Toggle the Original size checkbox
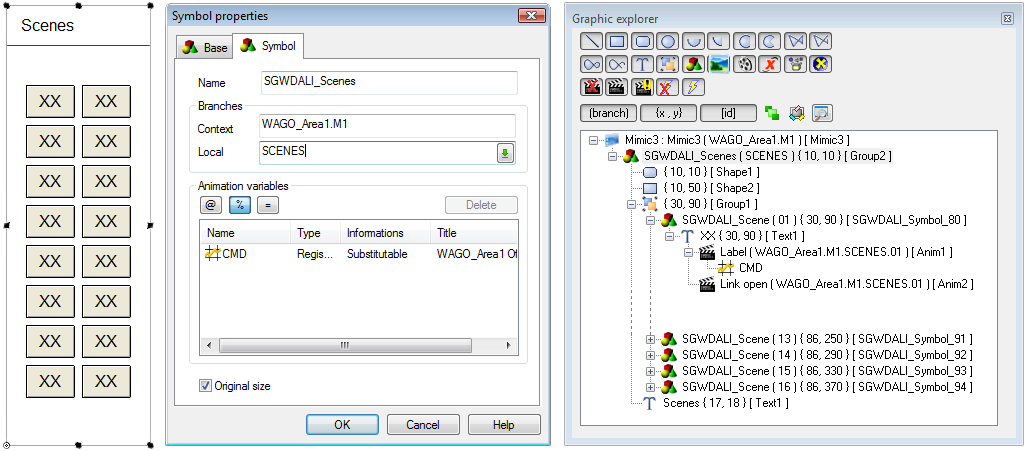Screen dimensions: 1027x451 205,386
